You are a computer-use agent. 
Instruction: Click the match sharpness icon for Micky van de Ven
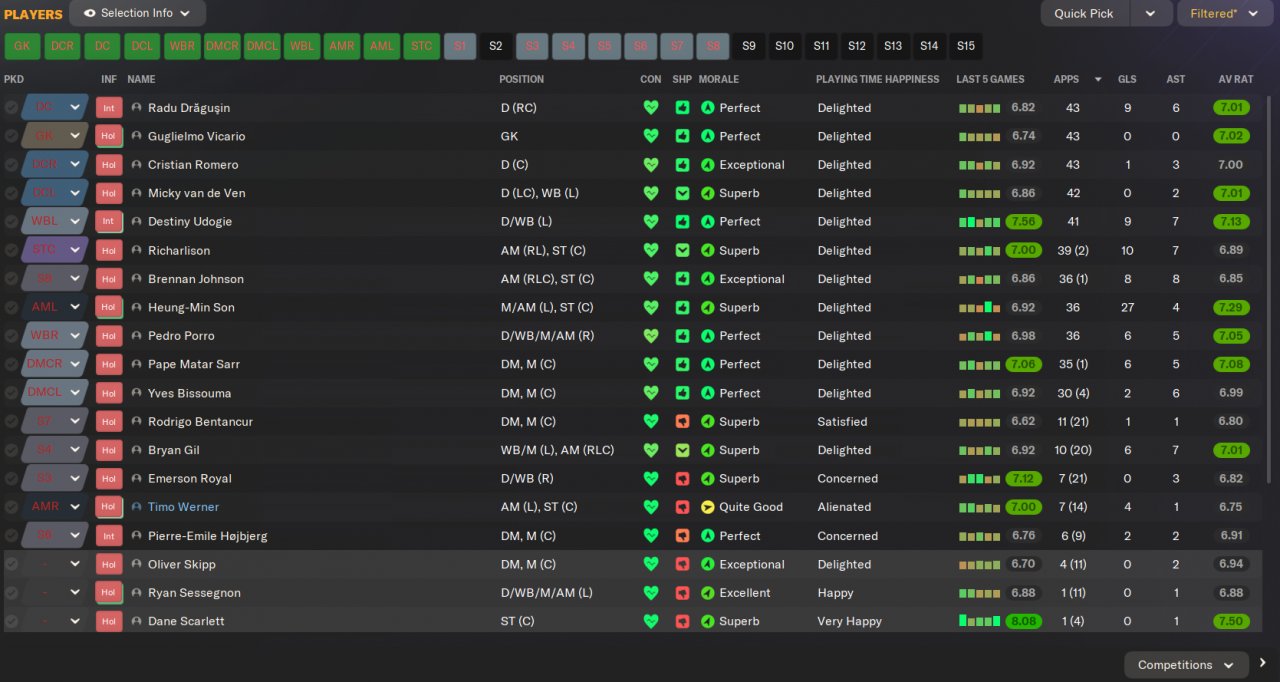pyautogui.click(x=682, y=193)
